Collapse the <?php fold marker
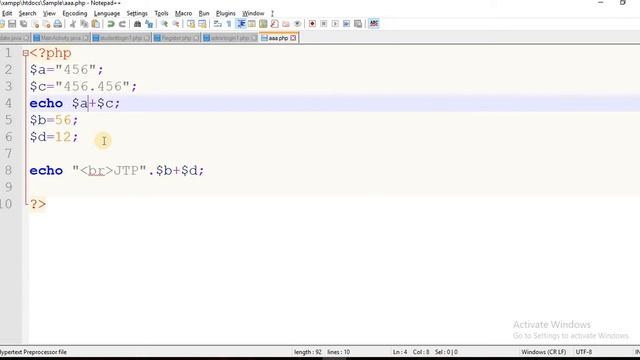Viewport: 640px width, 360px height. [x=26, y=53]
